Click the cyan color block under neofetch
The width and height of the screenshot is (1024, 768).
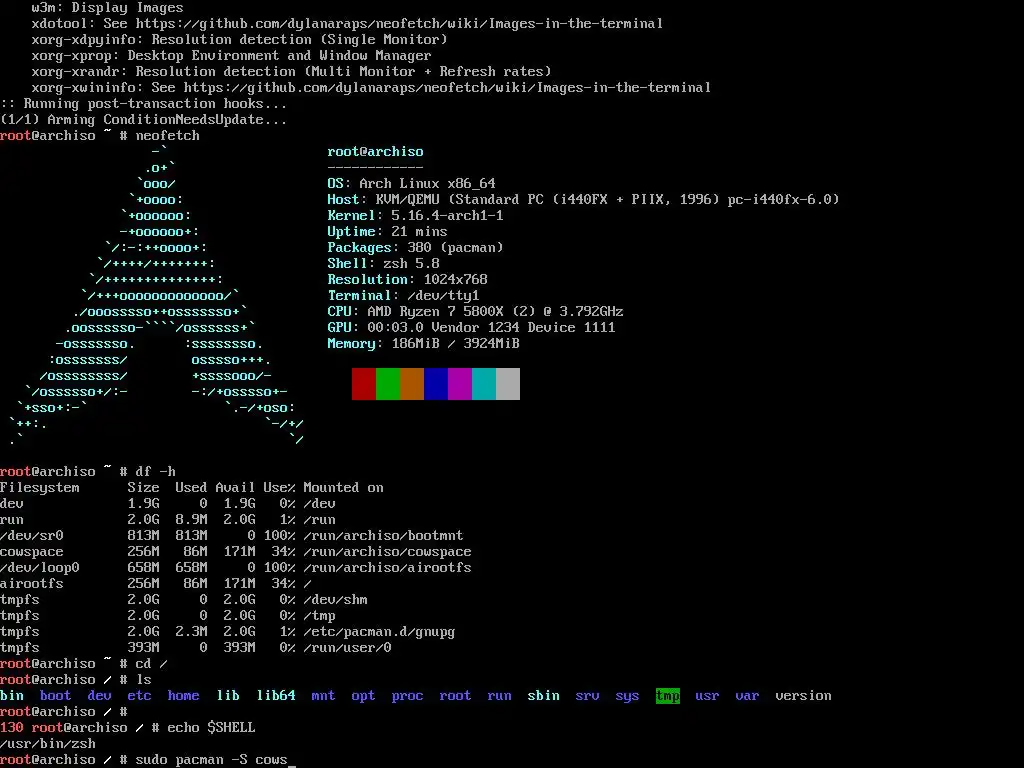coord(484,383)
